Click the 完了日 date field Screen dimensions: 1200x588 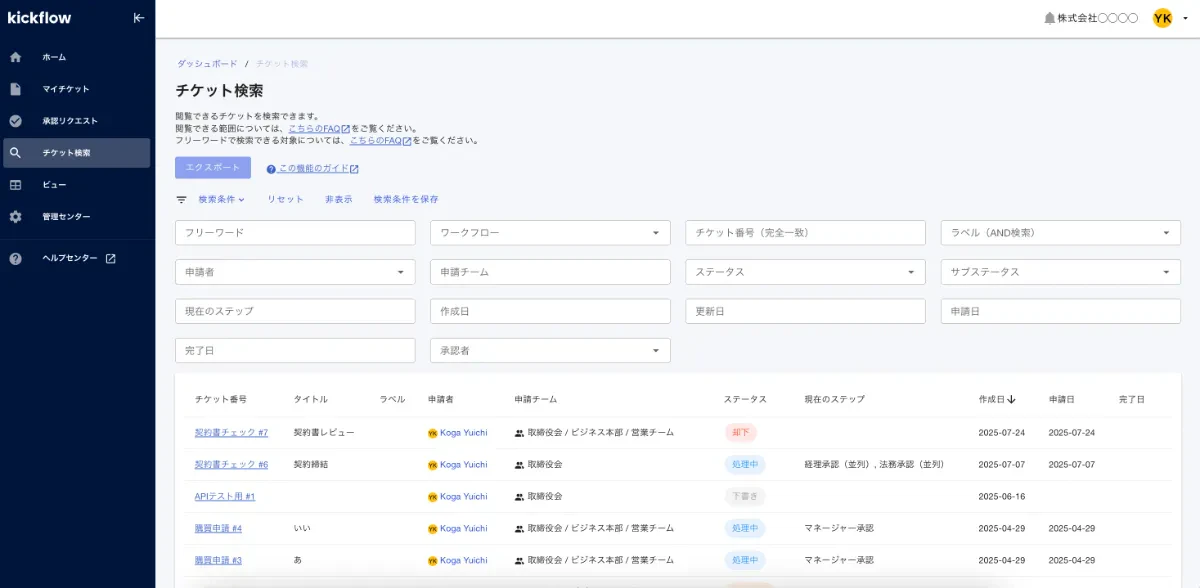295,351
